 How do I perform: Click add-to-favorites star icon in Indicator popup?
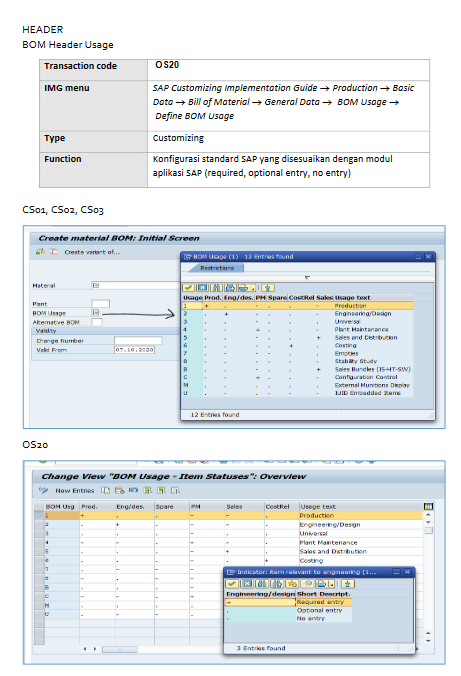coord(292,584)
